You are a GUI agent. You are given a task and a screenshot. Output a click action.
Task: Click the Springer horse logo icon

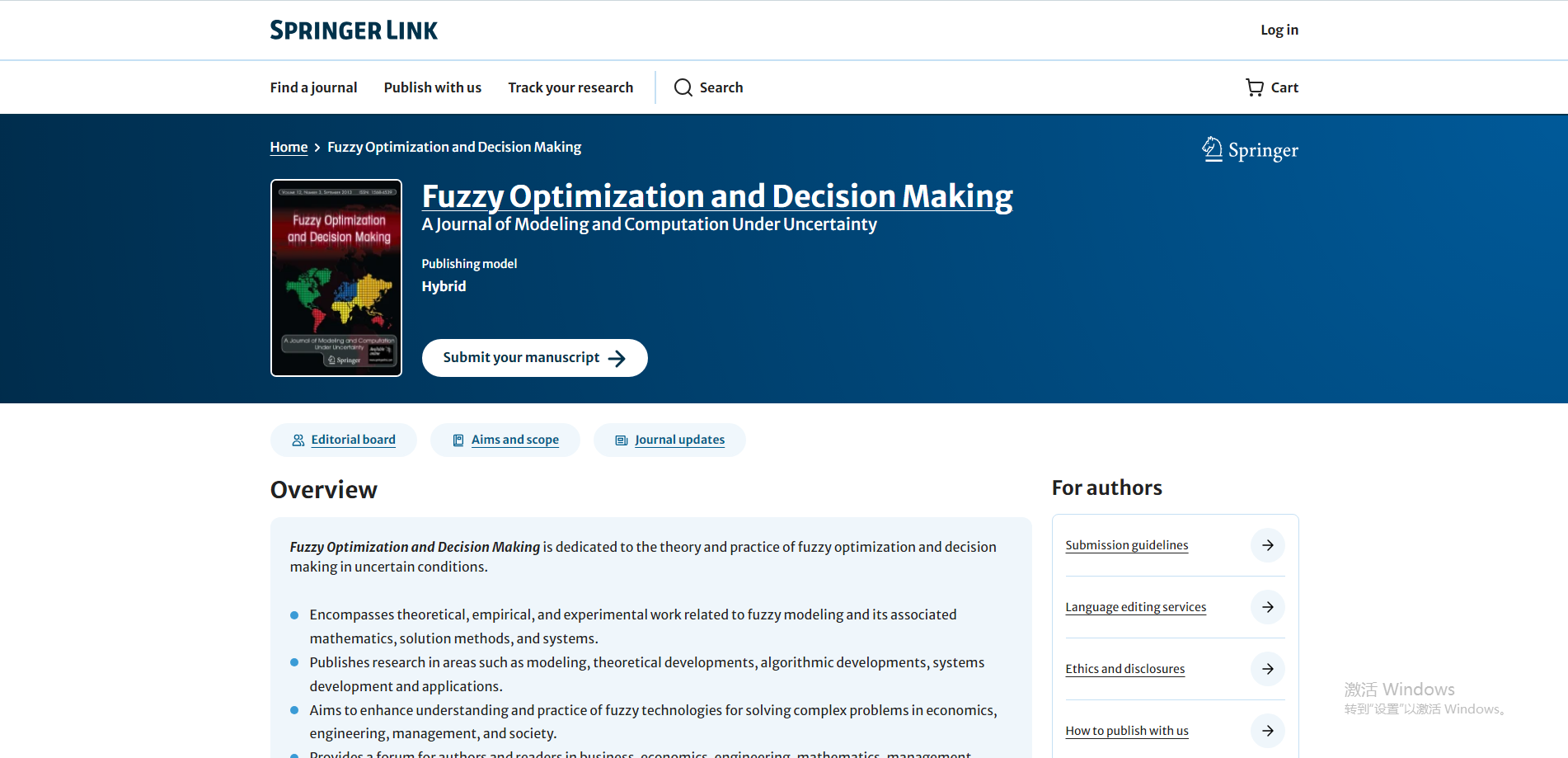pos(1212,149)
